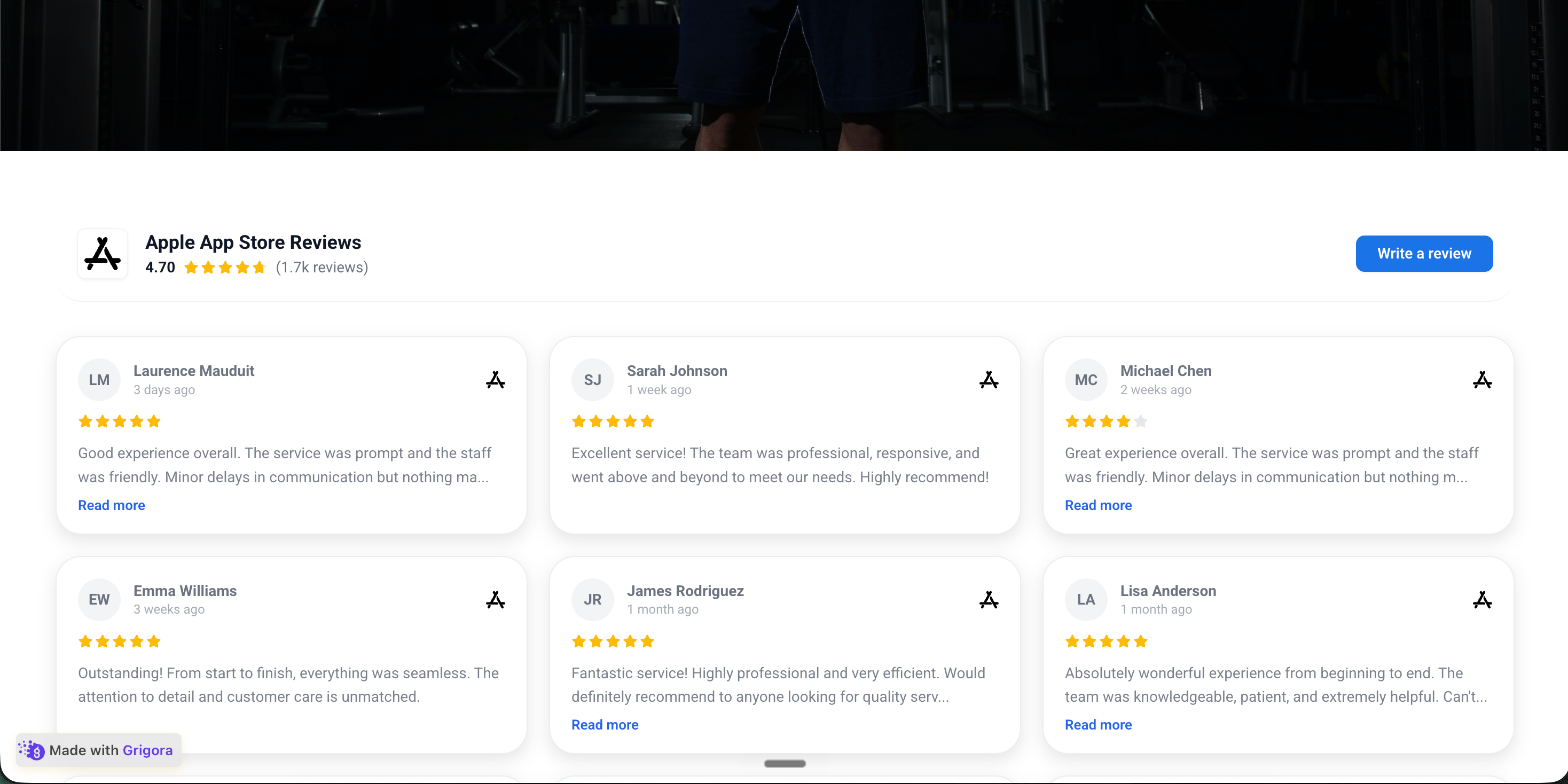
Task: Click Sarah Johnson's 'Excellent service!' review text
Action: point(780,465)
